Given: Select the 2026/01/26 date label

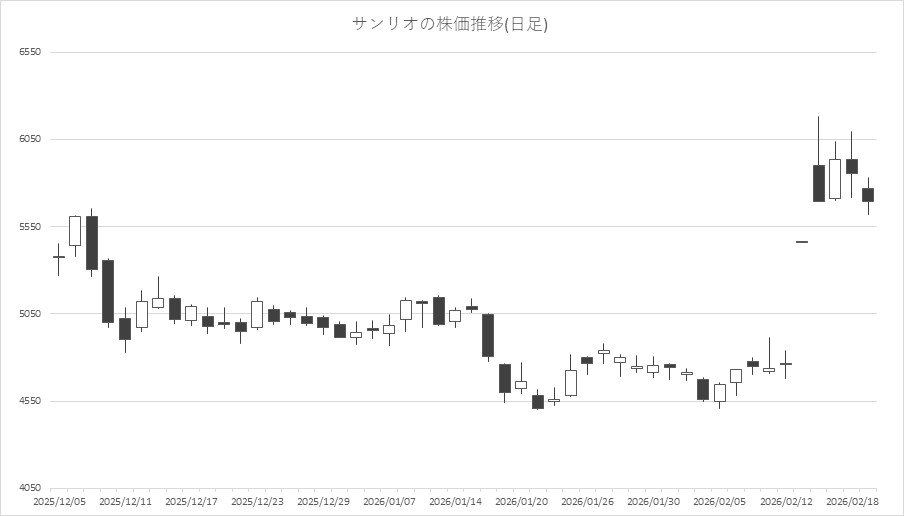Looking at the screenshot, I should tap(587, 501).
